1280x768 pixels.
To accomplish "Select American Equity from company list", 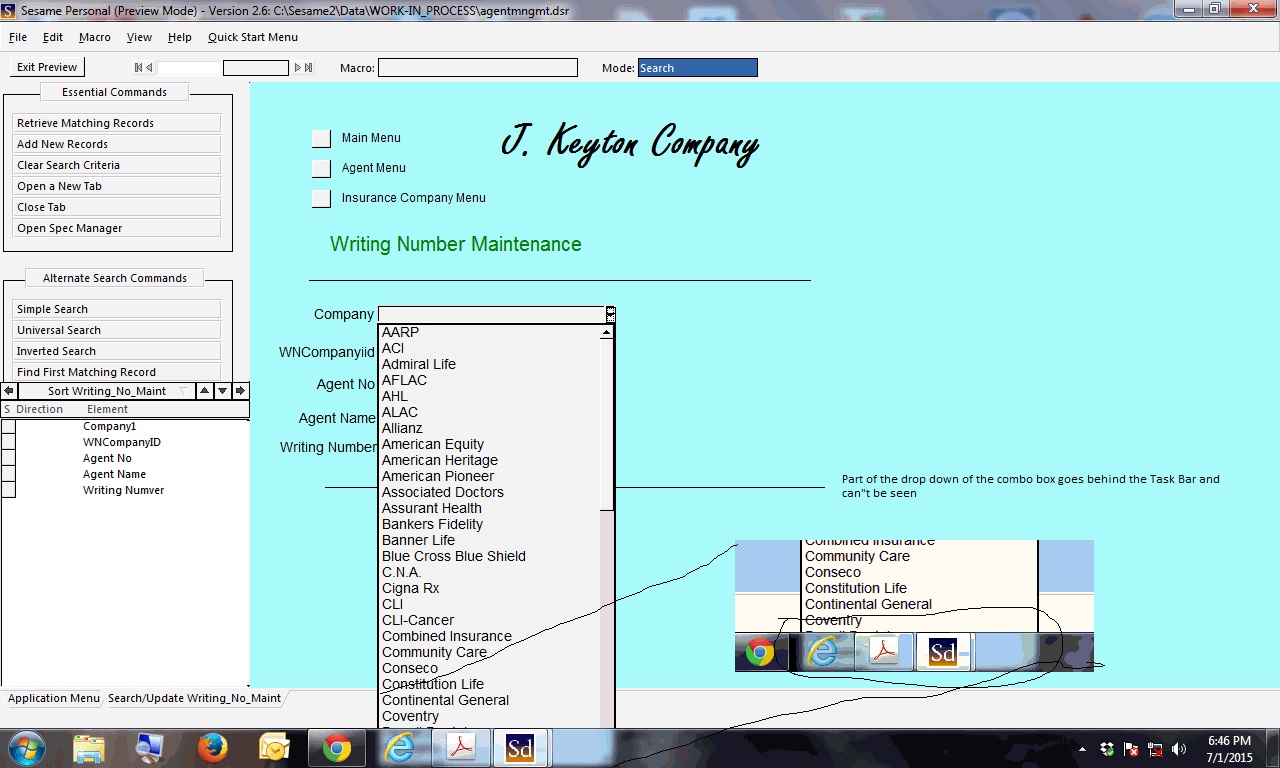I will coord(432,444).
